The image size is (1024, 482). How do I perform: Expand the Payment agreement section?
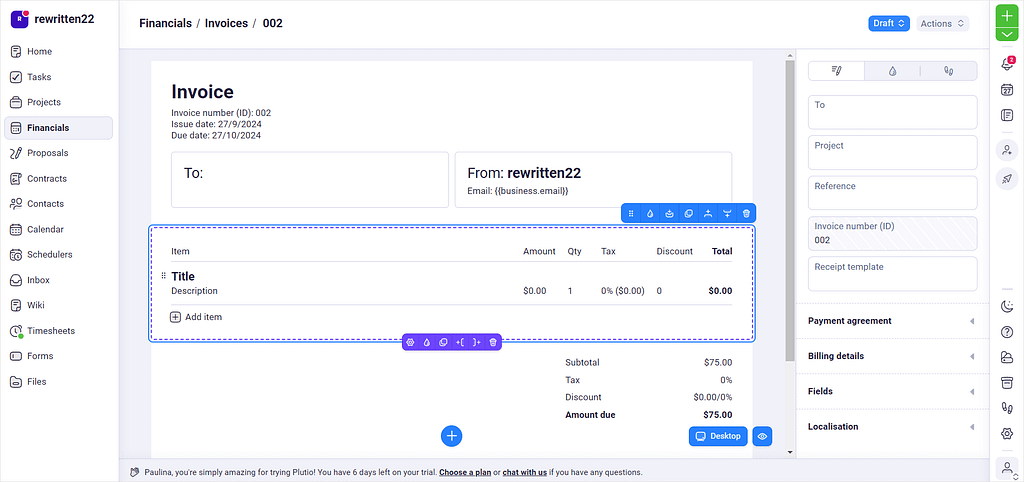892,321
